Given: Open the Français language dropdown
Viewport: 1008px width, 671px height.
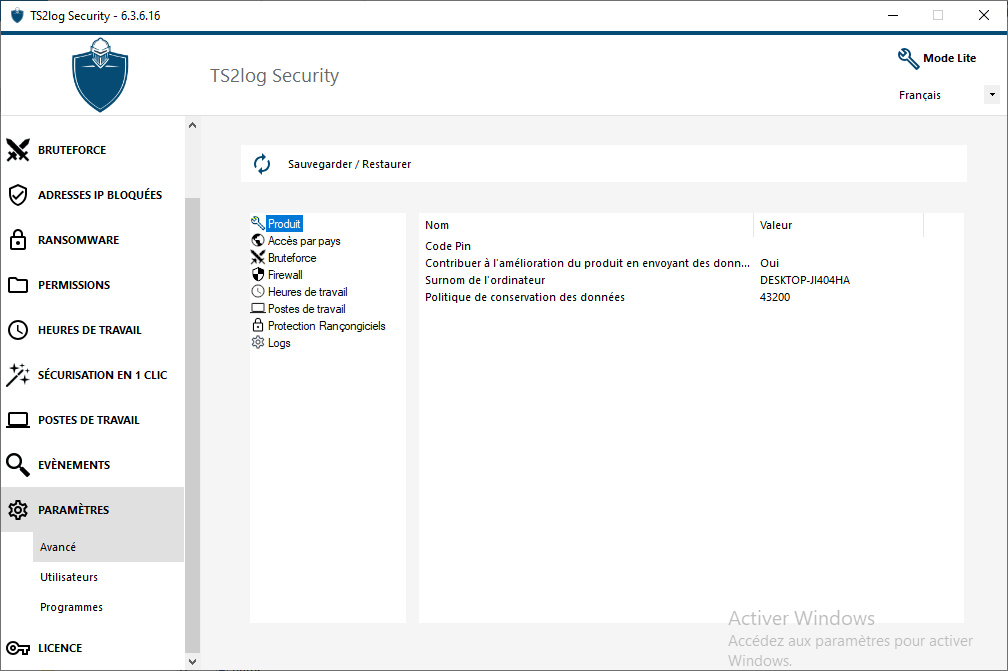Looking at the screenshot, I should (992, 94).
